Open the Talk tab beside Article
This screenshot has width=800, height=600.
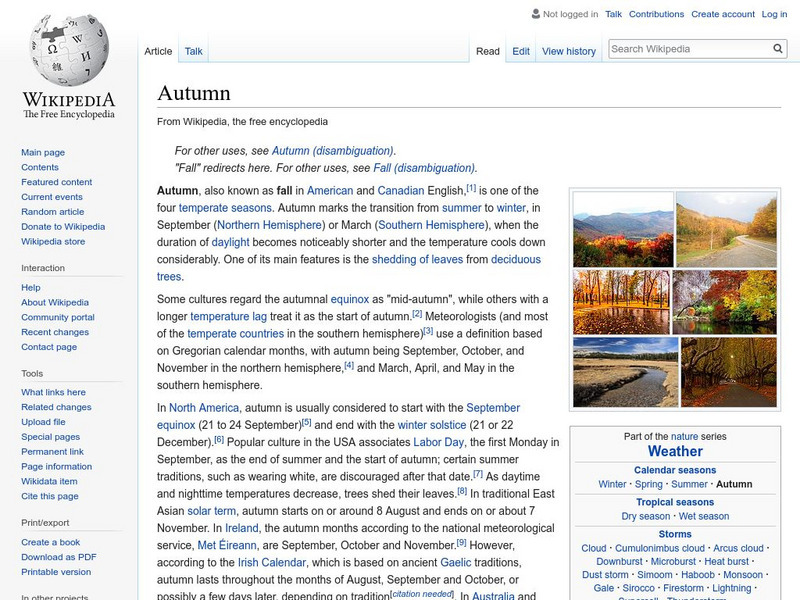[x=193, y=51]
